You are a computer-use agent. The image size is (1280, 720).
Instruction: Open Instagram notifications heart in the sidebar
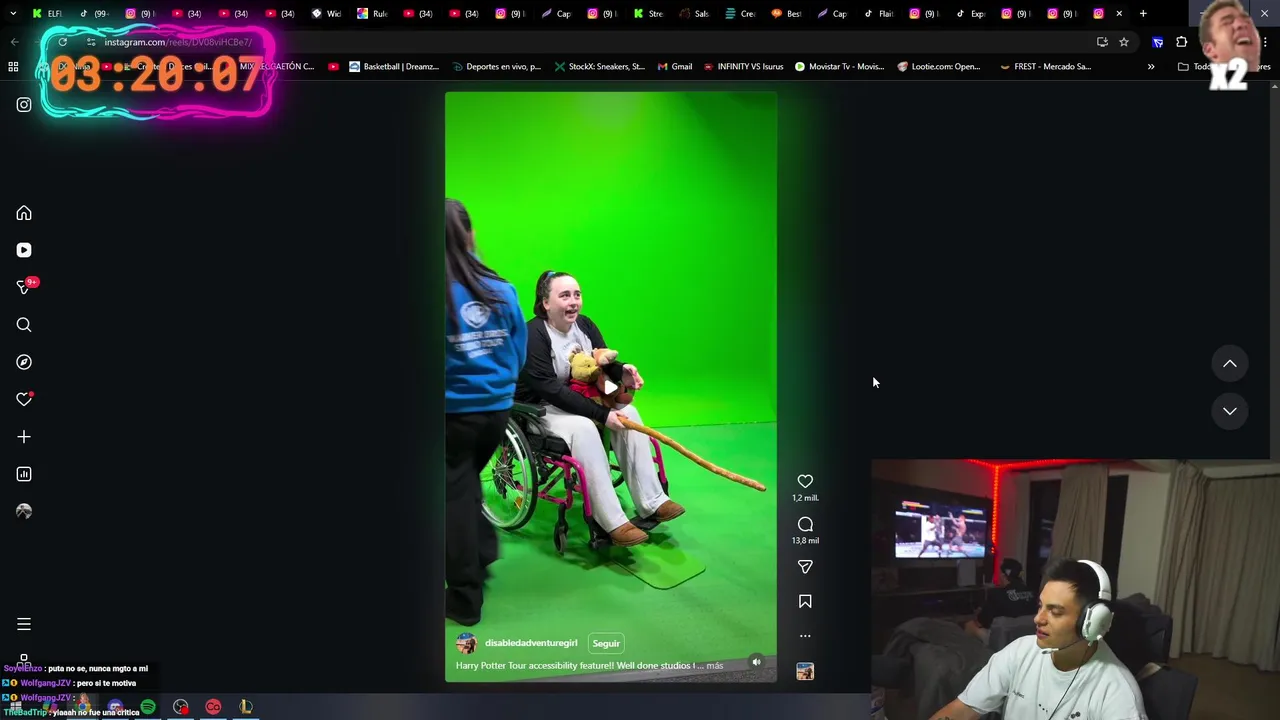[24, 399]
